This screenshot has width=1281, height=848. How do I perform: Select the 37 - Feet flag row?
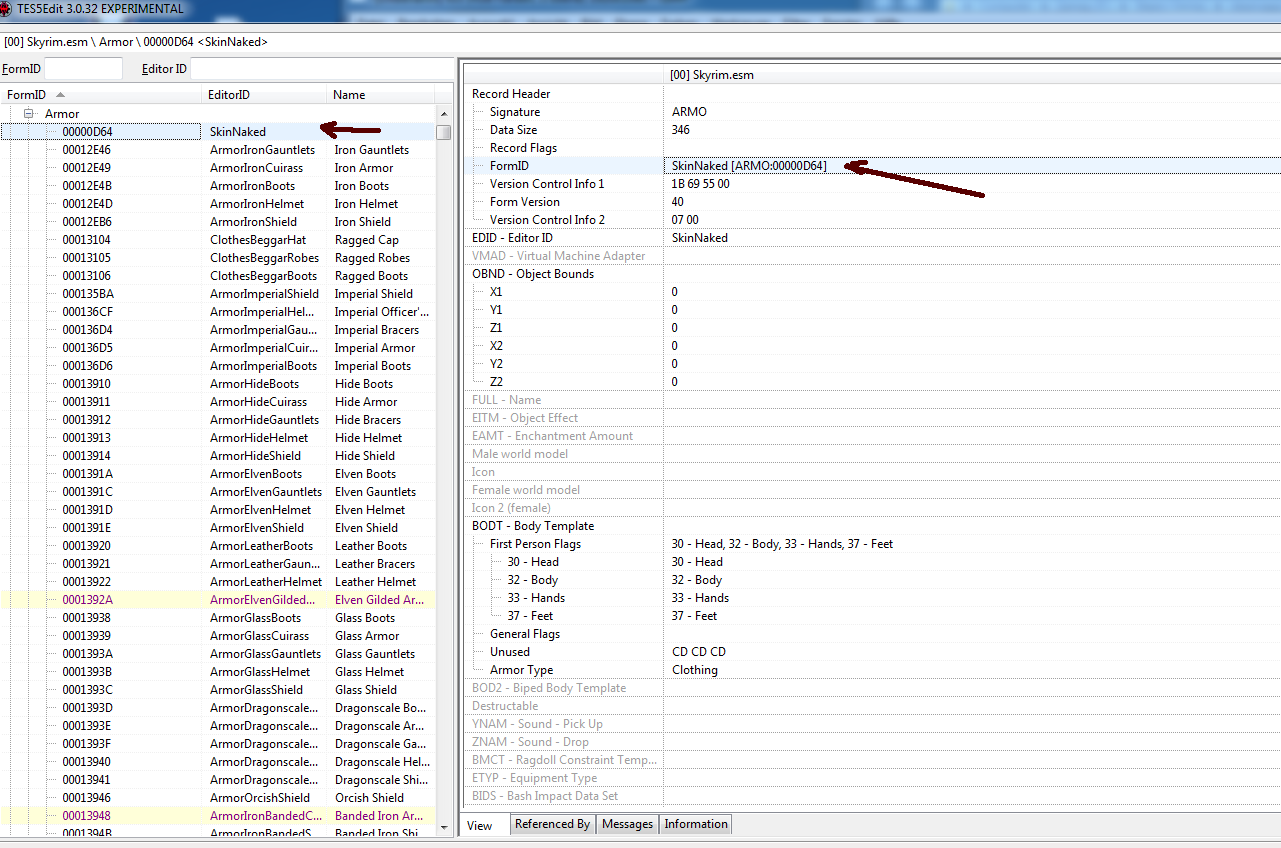coord(872,616)
